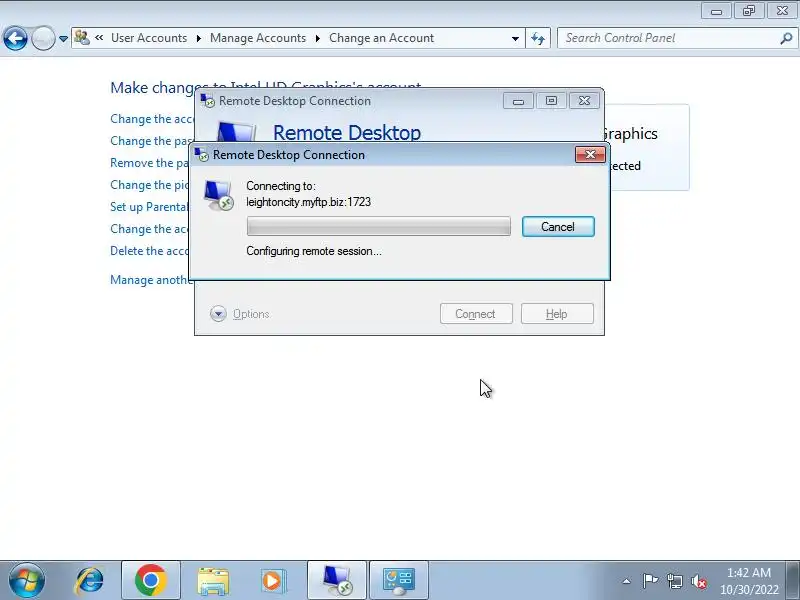Open Google Chrome from taskbar
Image resolution: width=800 pixels, height=600 pixels.
pos(151,580)
